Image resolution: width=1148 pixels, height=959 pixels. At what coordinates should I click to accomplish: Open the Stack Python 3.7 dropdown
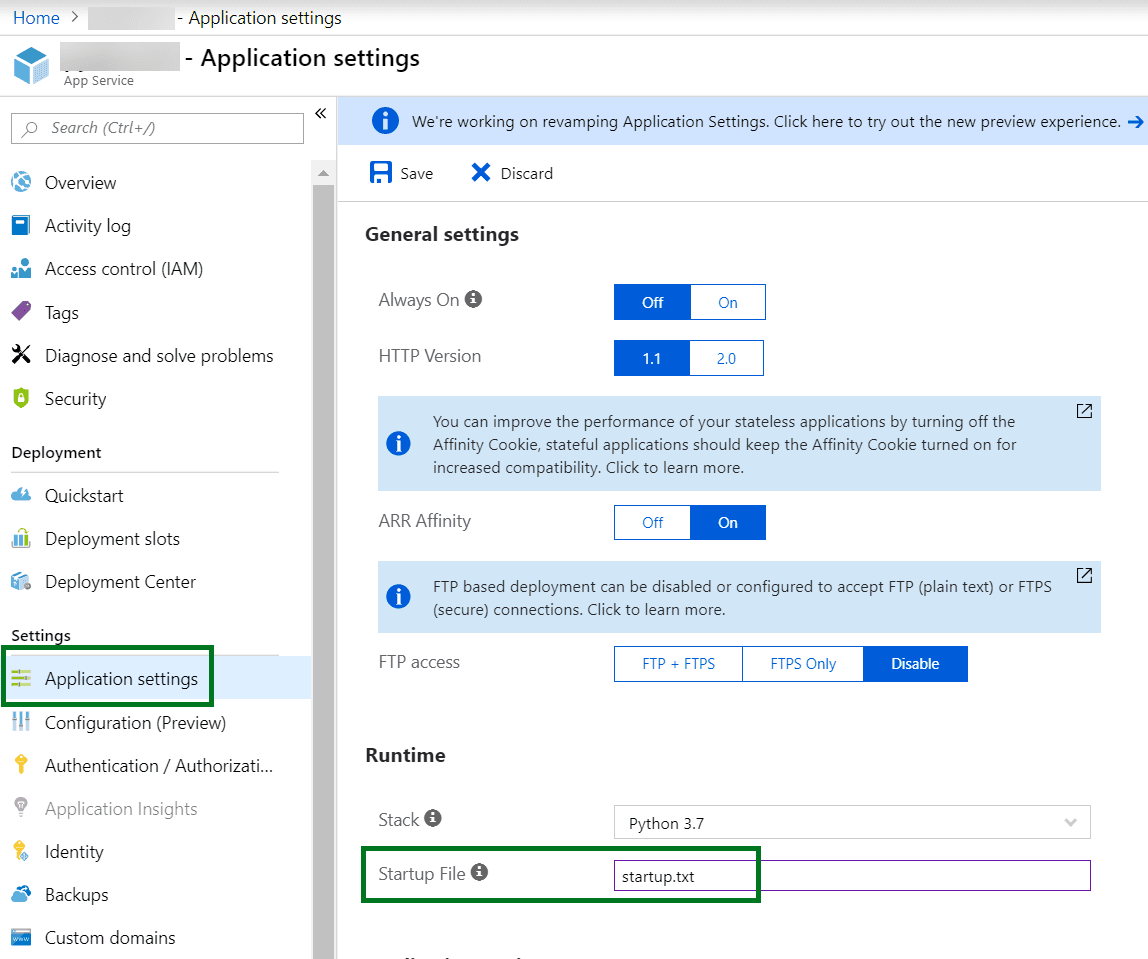click(852, 823)
